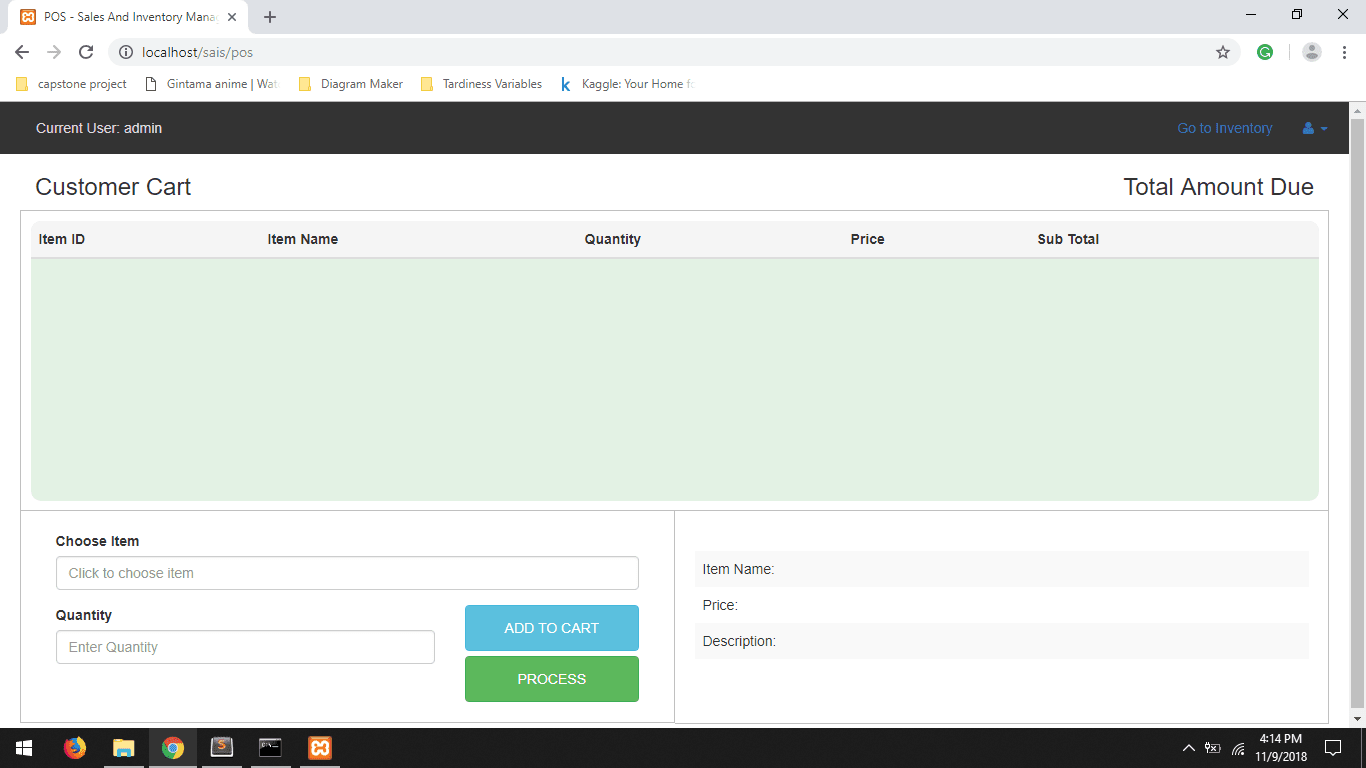Click the 'Go to Inventory' link

pos(1224,128)
